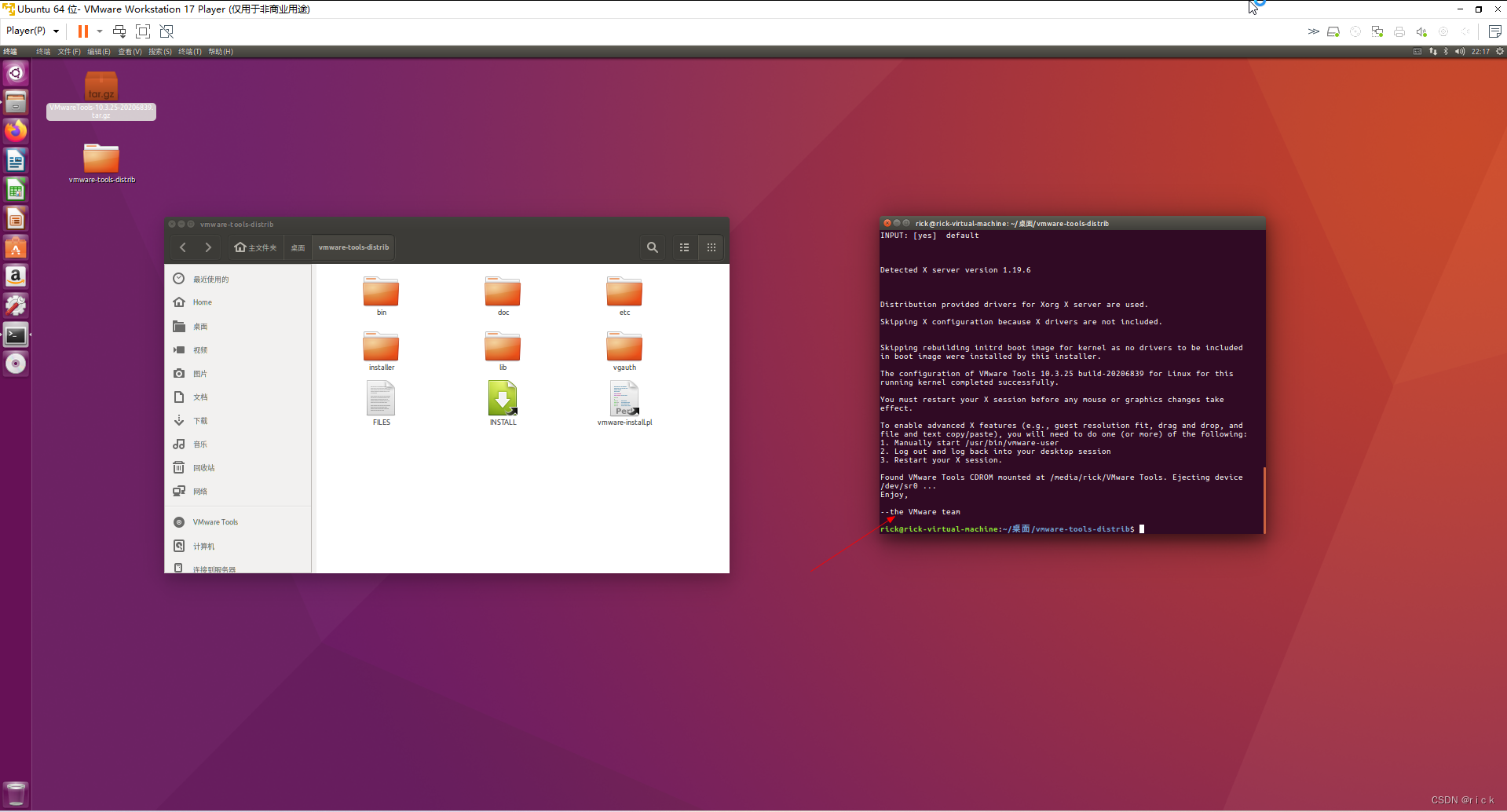Open the Bluetooth menu in the top panel

[x=1447, y=51]
